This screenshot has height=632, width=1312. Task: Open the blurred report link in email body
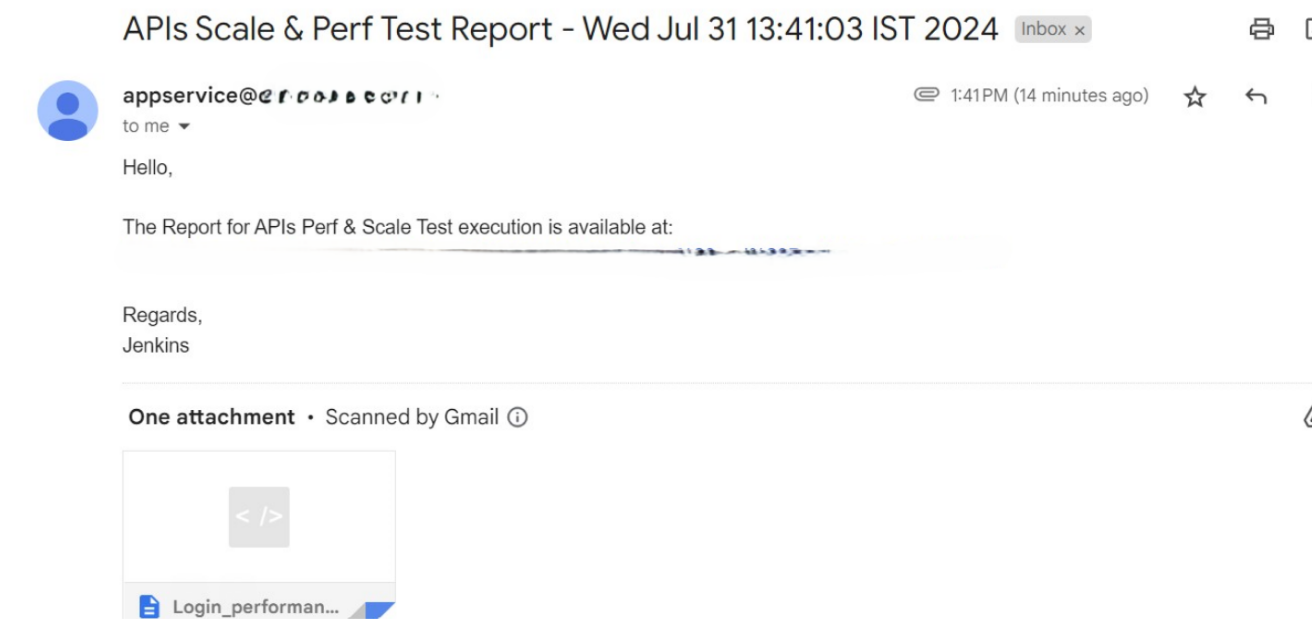click(x=560, y=252)
